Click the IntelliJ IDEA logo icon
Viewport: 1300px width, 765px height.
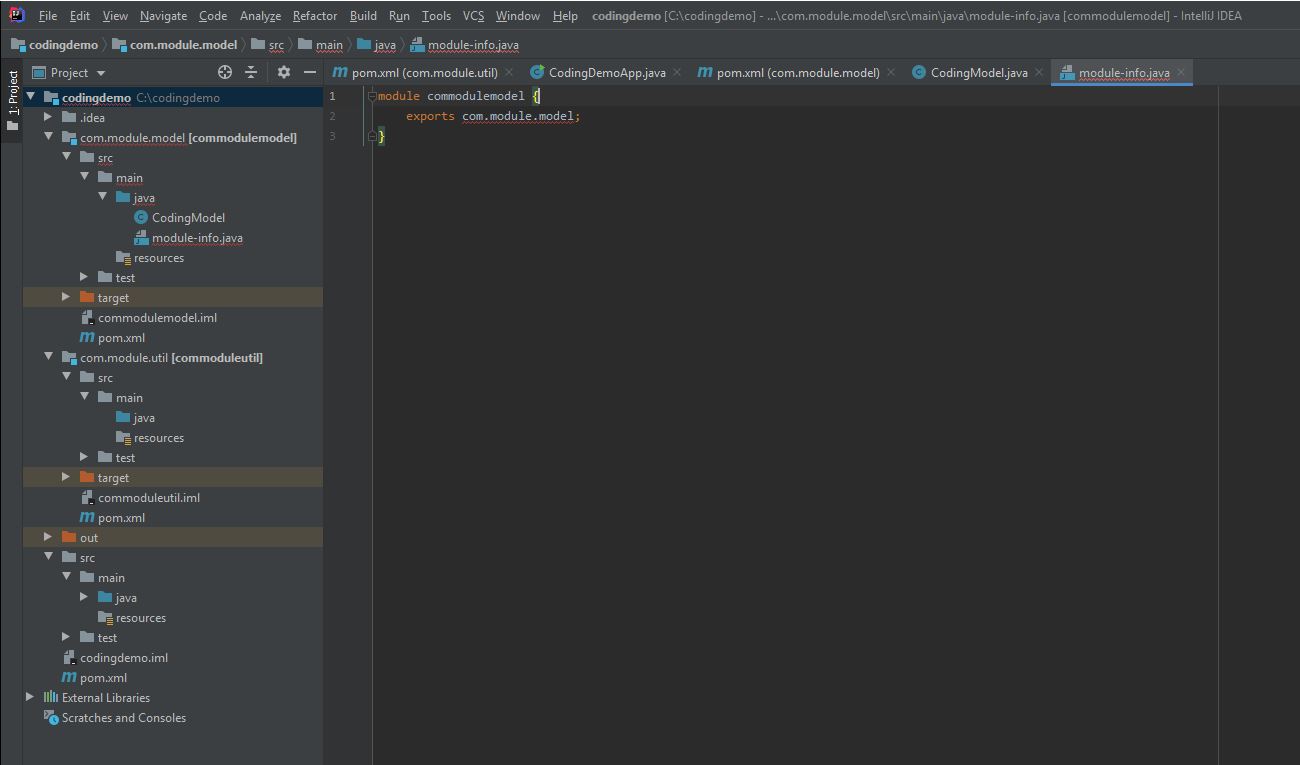coord(17,15)
